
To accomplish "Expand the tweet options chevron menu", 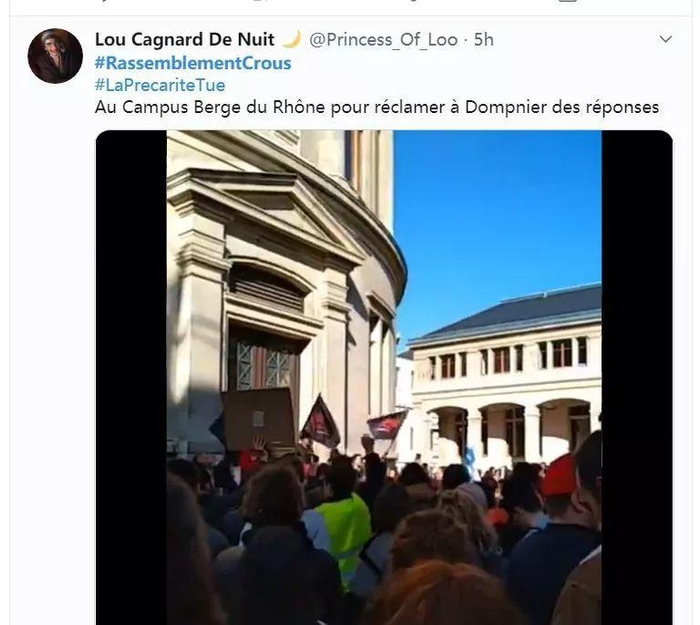I will [666, 39].
